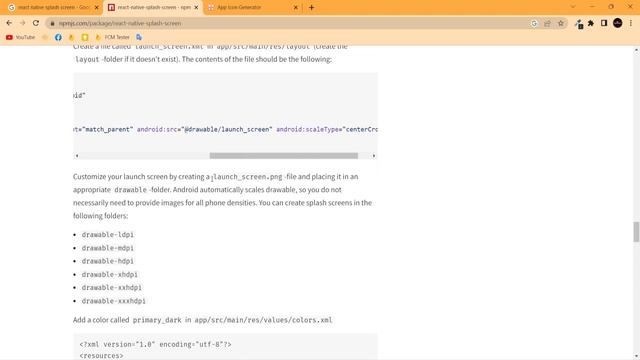Click the inline "drawable" word before -folder

(x=130, y=190)
